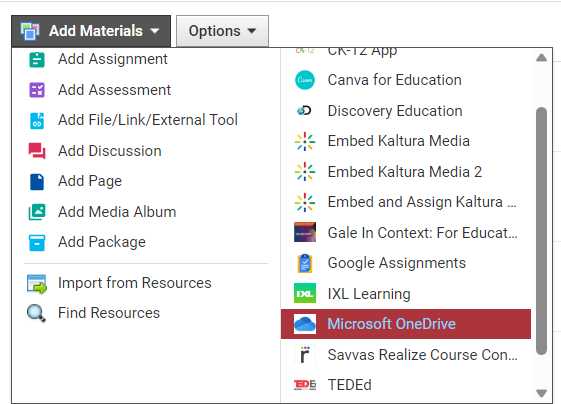The width and height of the screenshot is (561, 404).
Task: Click the app list scroll up arrow
Action: point(541,58)
